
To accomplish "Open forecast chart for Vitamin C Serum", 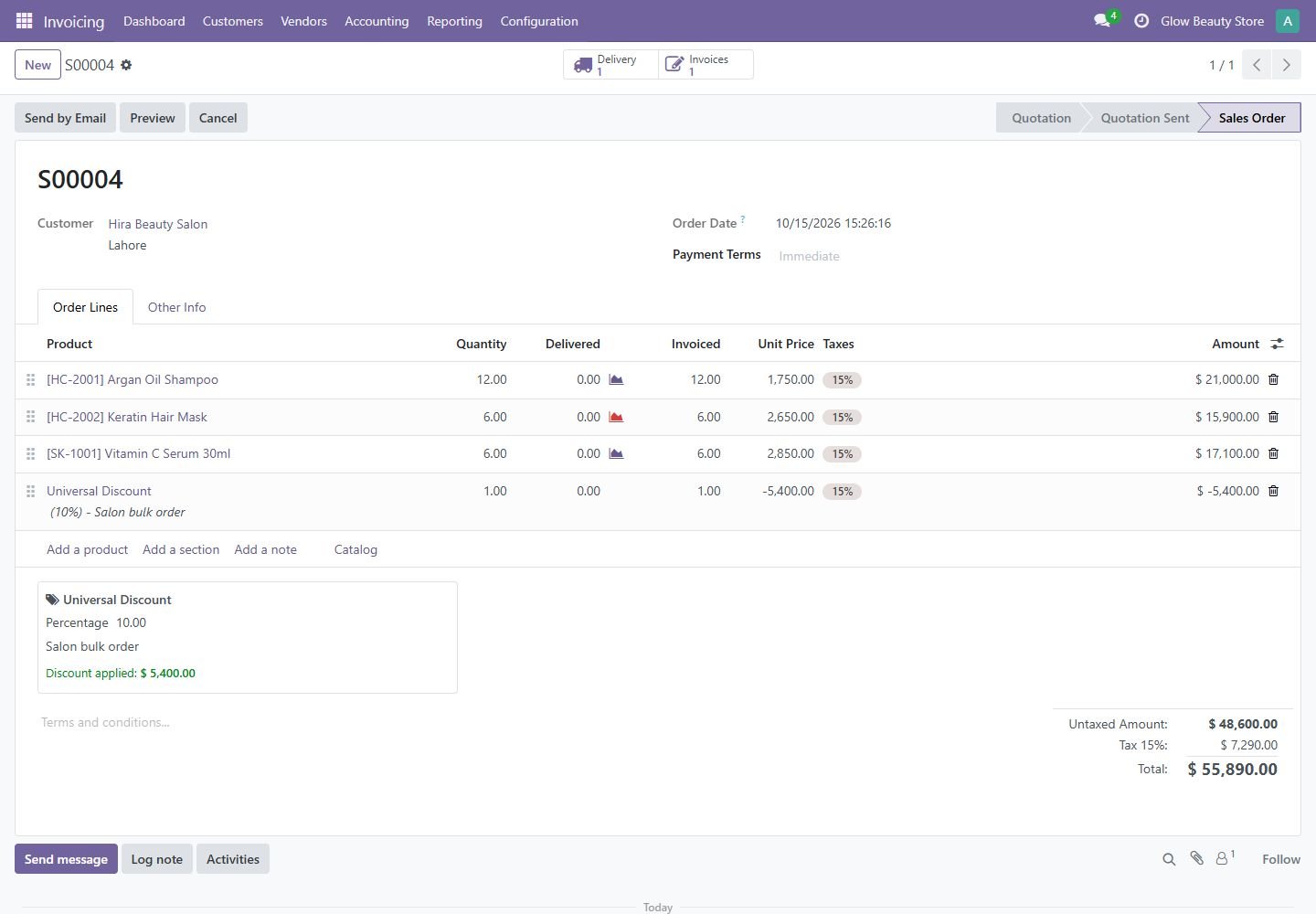I will [616, 453].
